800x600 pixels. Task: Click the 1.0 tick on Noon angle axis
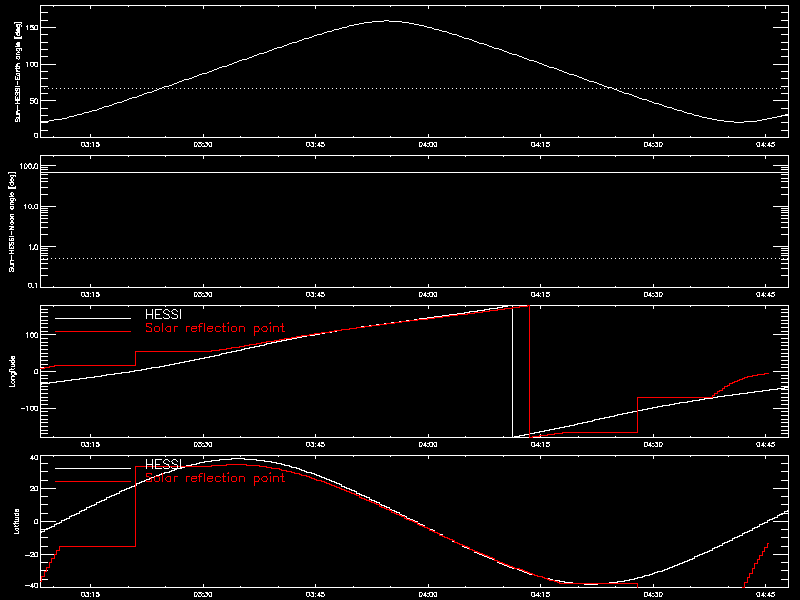[x=32, y=247]
